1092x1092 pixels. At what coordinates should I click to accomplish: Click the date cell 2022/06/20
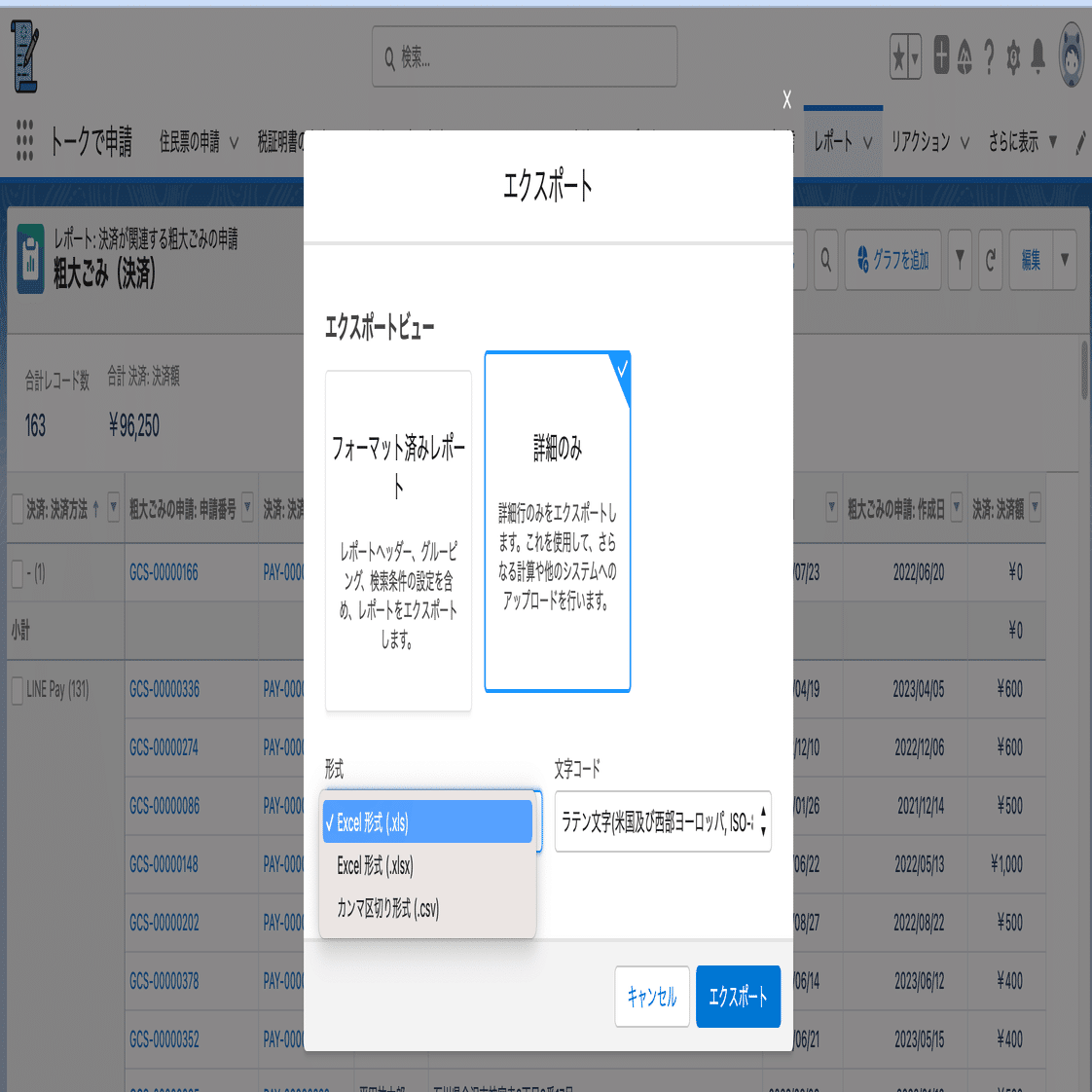[x=919, y=573]
